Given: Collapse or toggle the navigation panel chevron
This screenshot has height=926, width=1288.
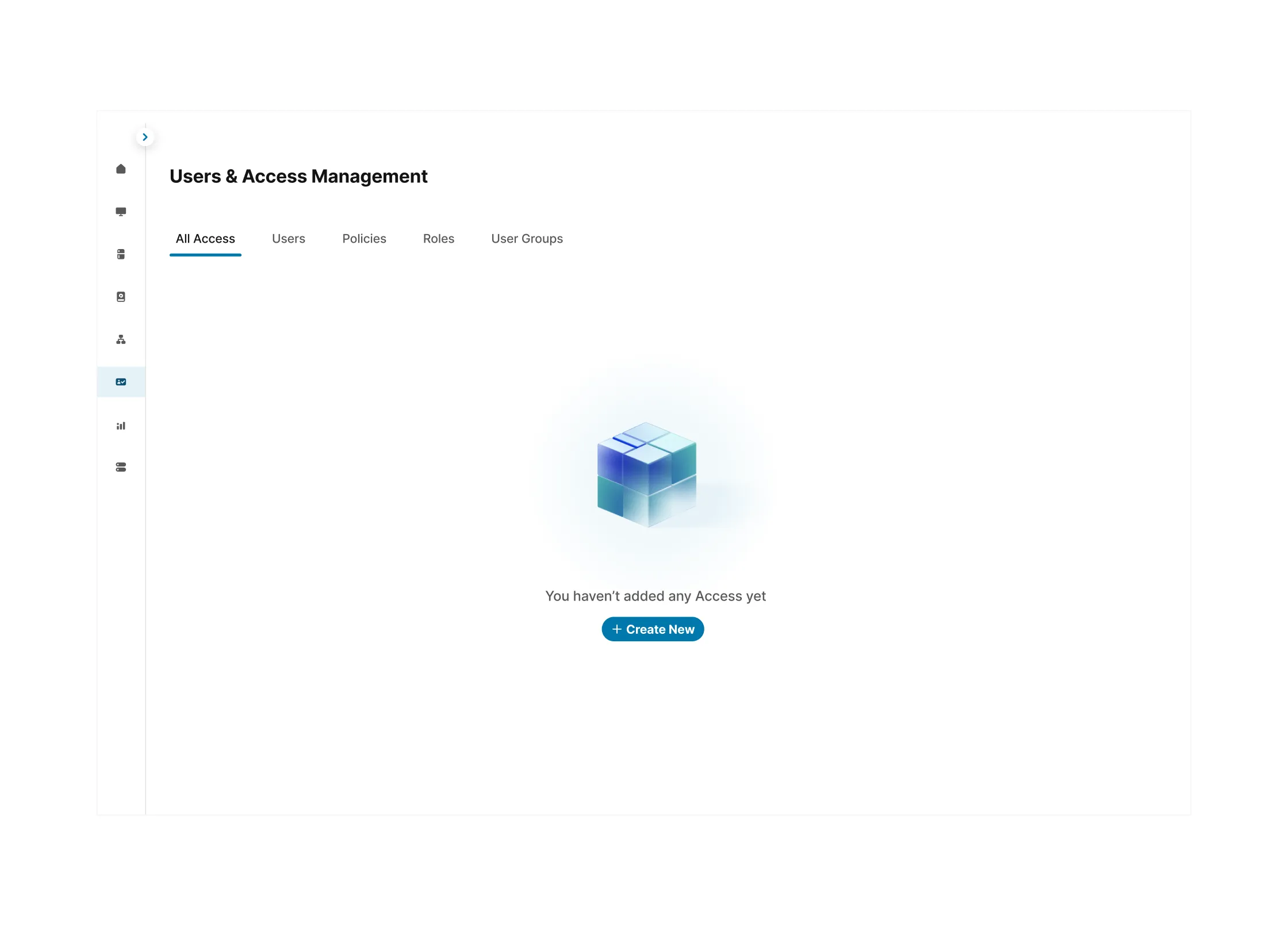Looking at the screenshot, I should coord(145,137).
